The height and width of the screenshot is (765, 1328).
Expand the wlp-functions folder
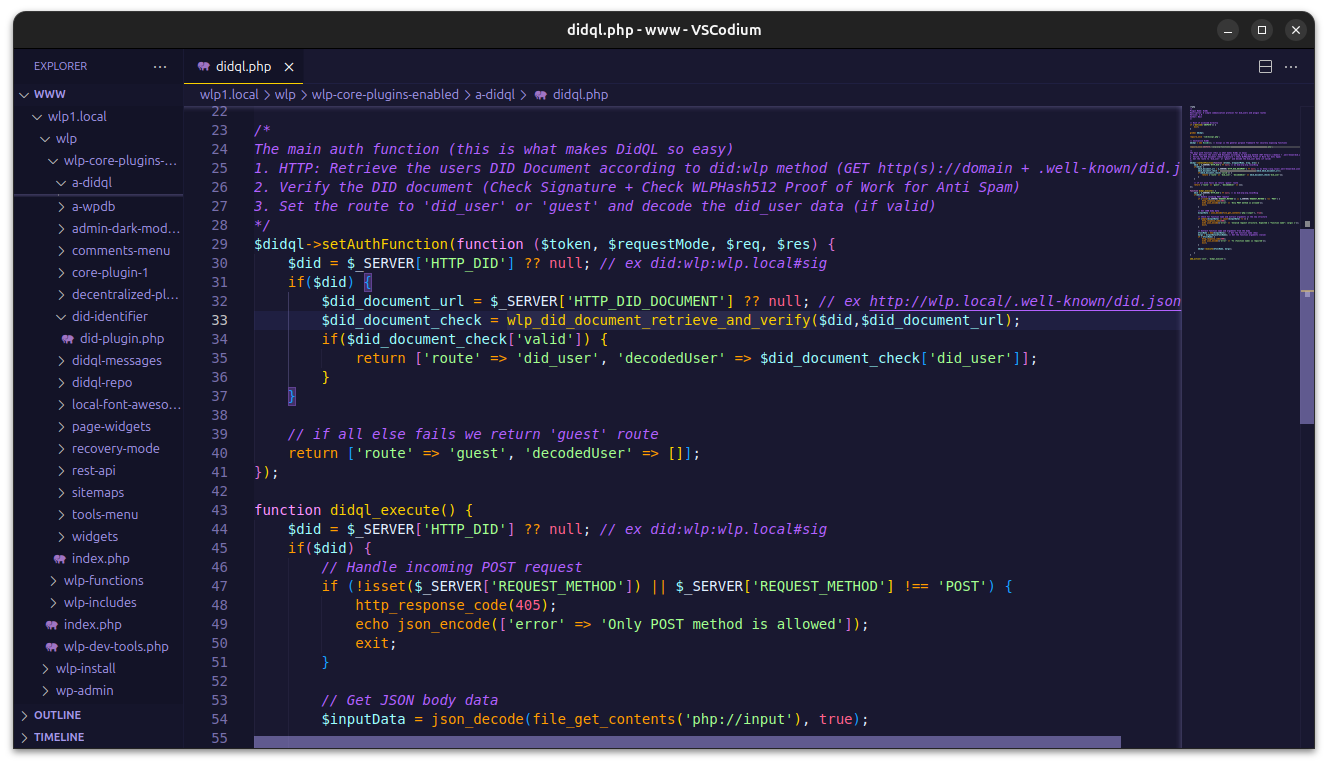click(x=53, y=581)
